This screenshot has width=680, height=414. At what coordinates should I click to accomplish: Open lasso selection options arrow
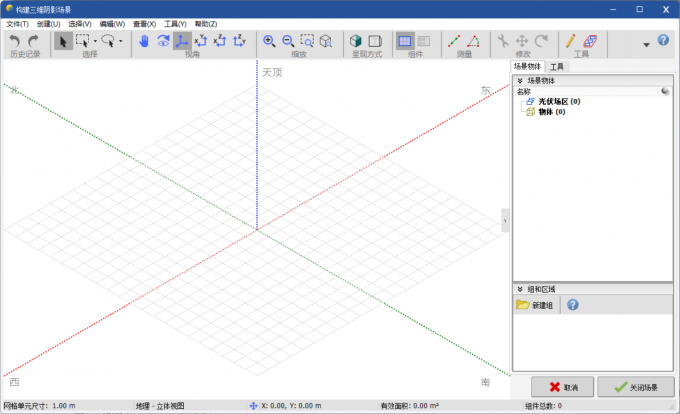click(121, 42)
